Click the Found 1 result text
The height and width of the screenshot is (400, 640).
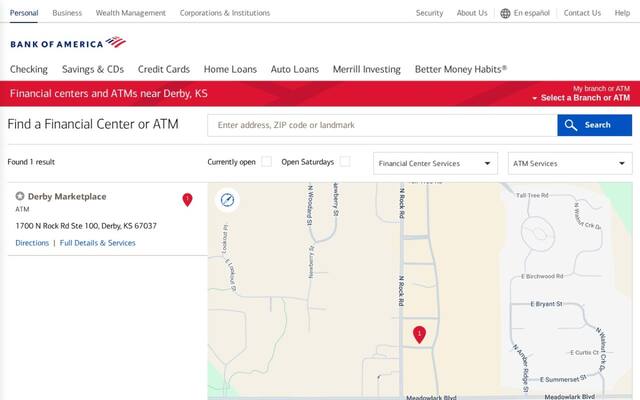(x=31, y=162)
